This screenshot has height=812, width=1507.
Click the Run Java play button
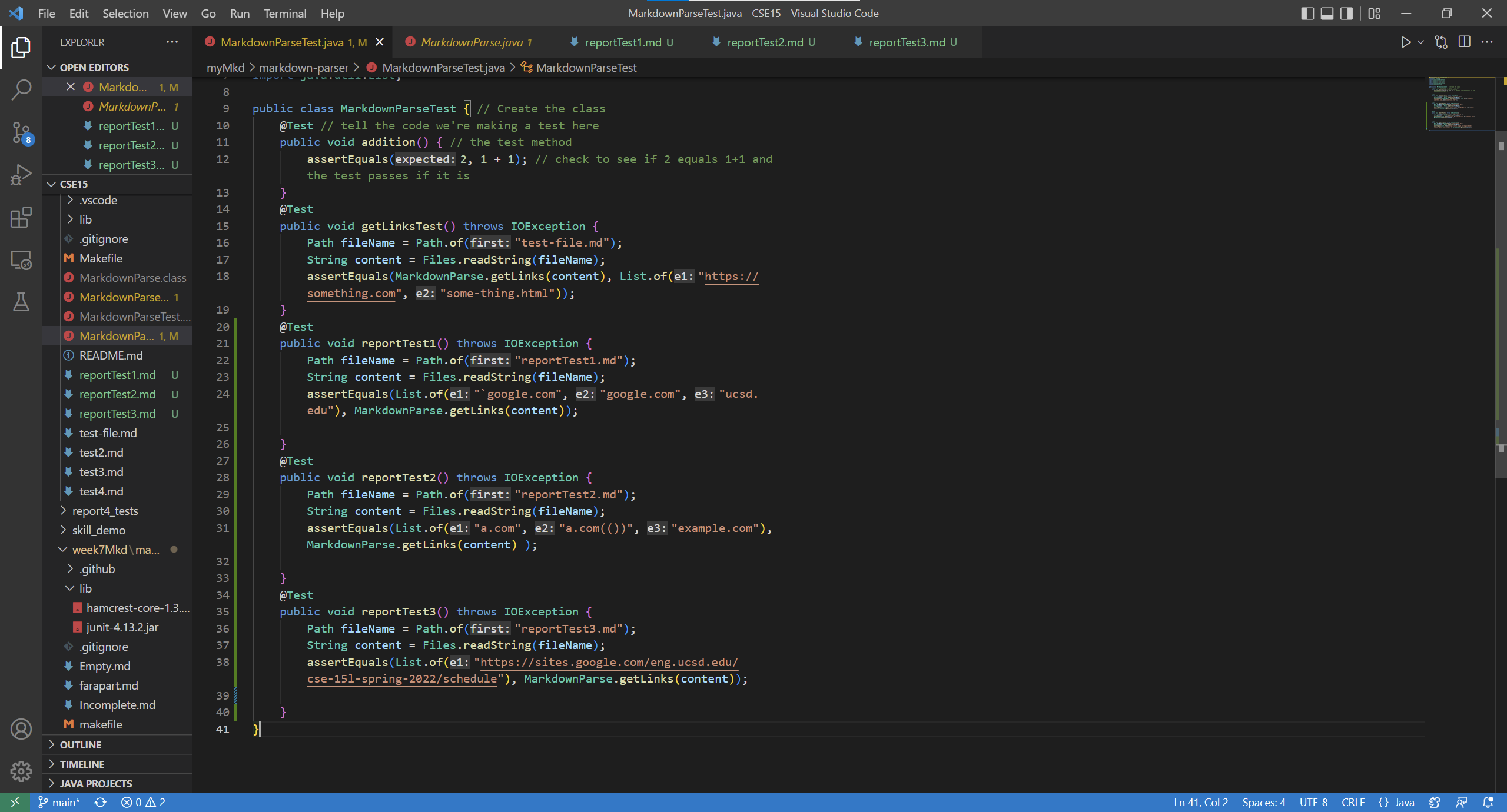1406,42
